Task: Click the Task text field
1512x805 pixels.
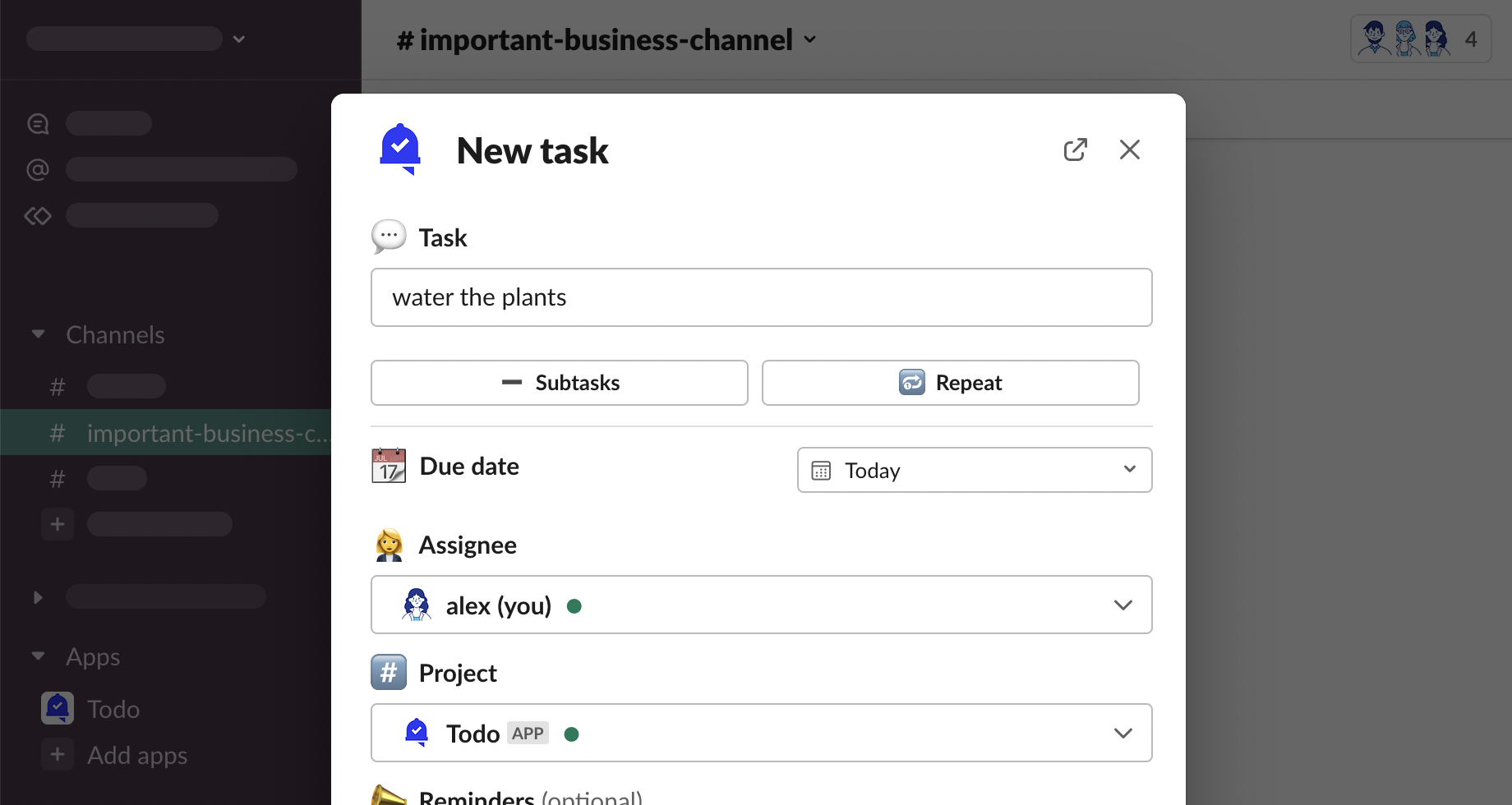Action: (761, 297)
